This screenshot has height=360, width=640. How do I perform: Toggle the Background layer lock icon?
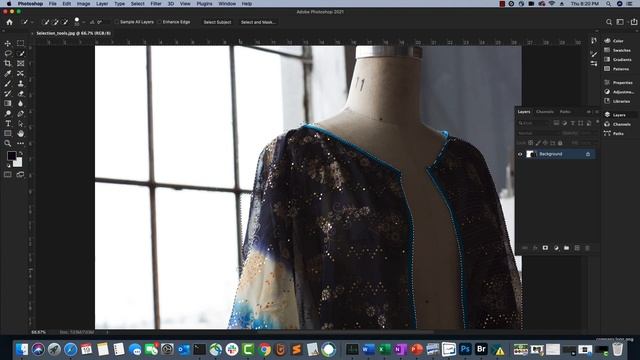pos(588,154)
